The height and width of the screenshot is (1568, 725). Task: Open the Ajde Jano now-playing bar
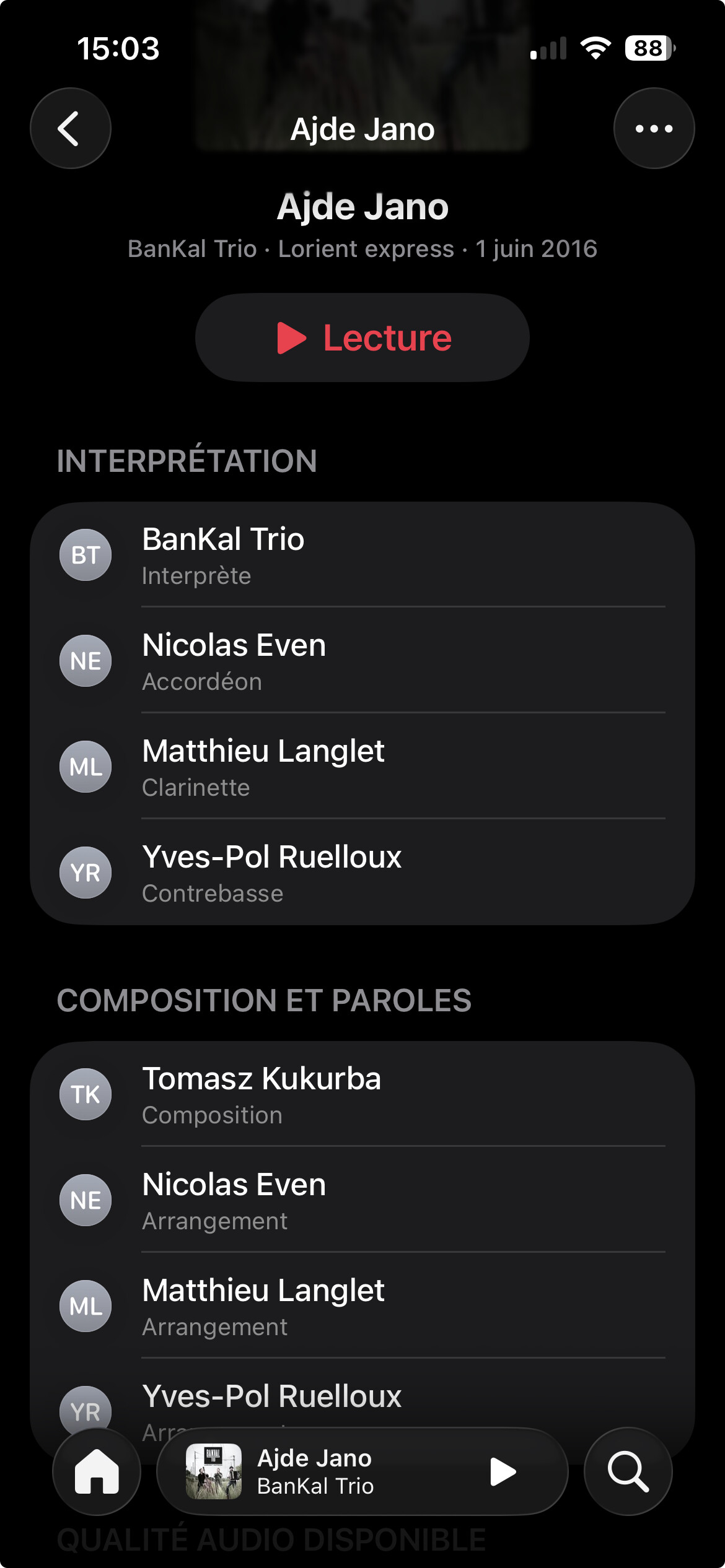pyautogui.click(x=347, y=1471)
